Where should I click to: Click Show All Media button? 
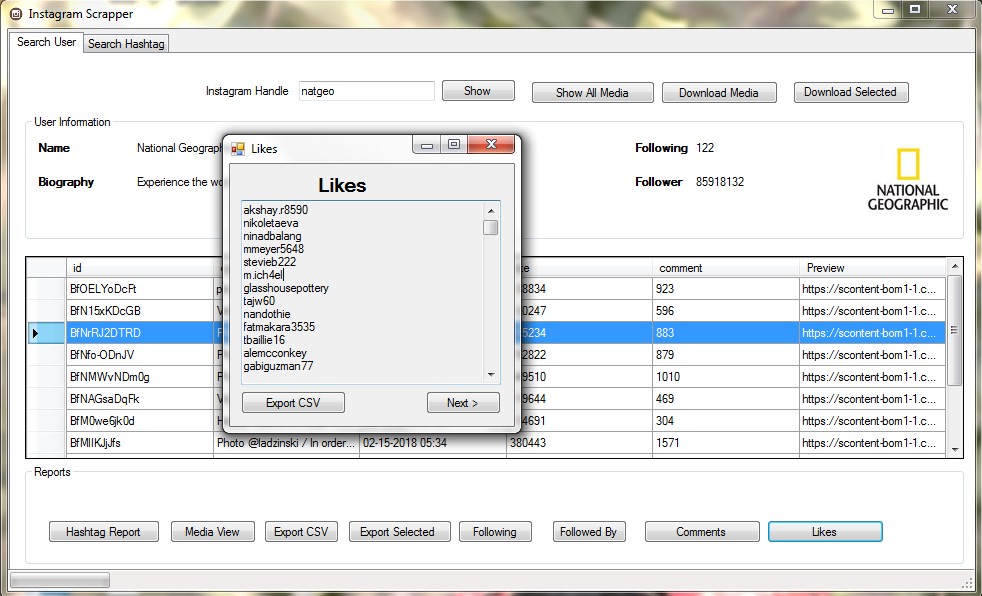click(592, 93)
